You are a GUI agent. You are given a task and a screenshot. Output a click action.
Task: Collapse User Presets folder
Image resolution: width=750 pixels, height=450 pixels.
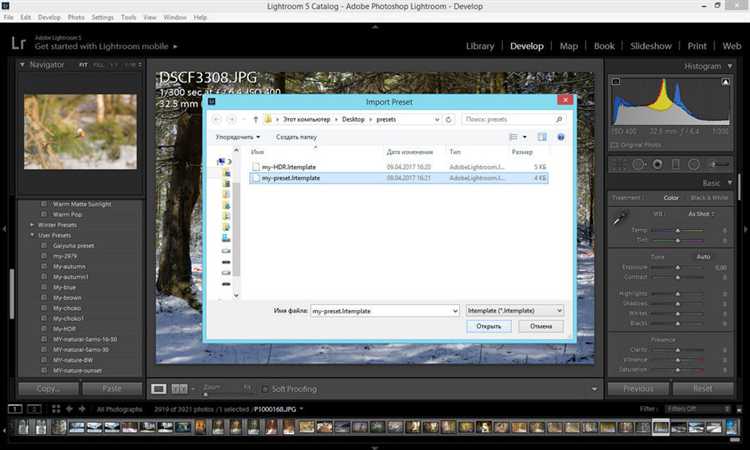pyautogui.click(x=32, y=235)
